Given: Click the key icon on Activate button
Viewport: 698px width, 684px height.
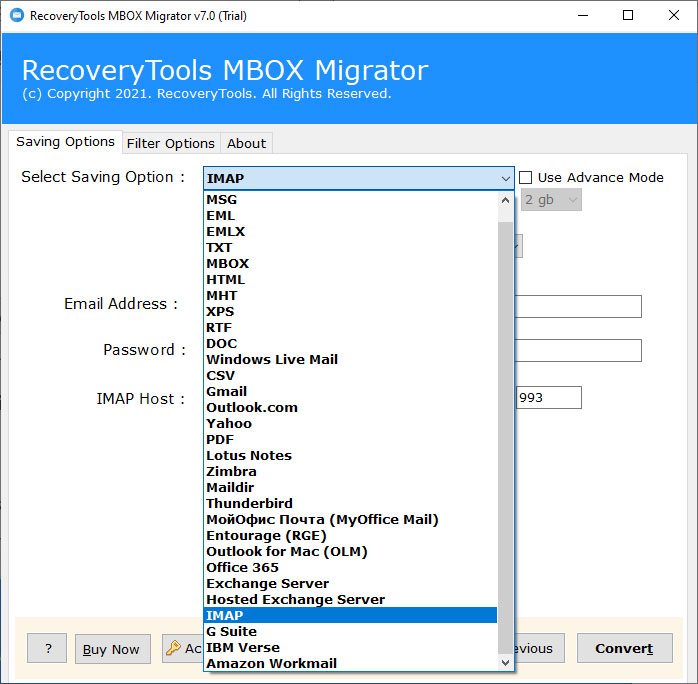Looking at the screenshot, I should 173,648.
